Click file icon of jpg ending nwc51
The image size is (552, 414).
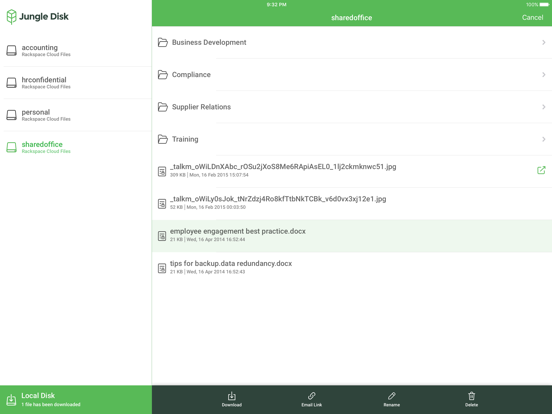pos(162,171)
